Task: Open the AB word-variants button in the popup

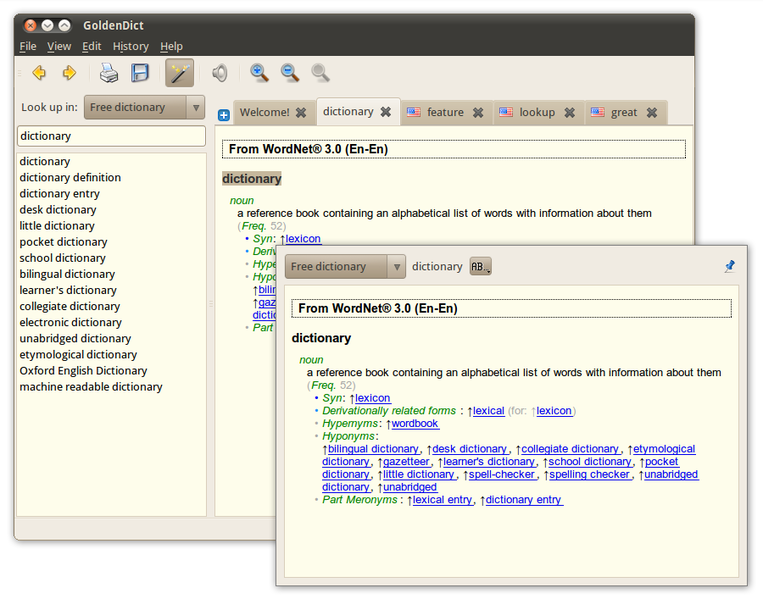Action: pyautogui.click(x=481, y=267)
